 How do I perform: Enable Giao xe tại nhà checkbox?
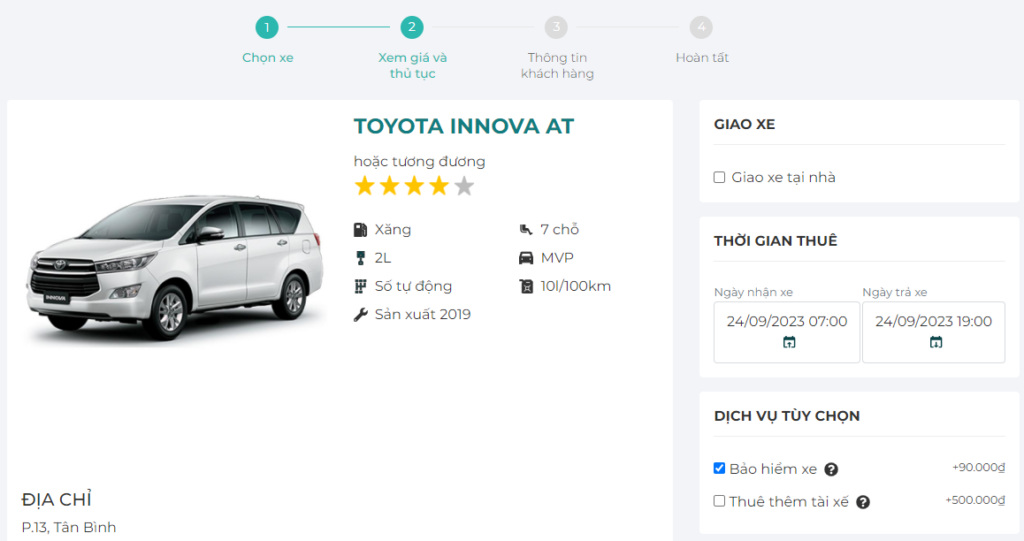pyautogui.click(x=719, y=178)
